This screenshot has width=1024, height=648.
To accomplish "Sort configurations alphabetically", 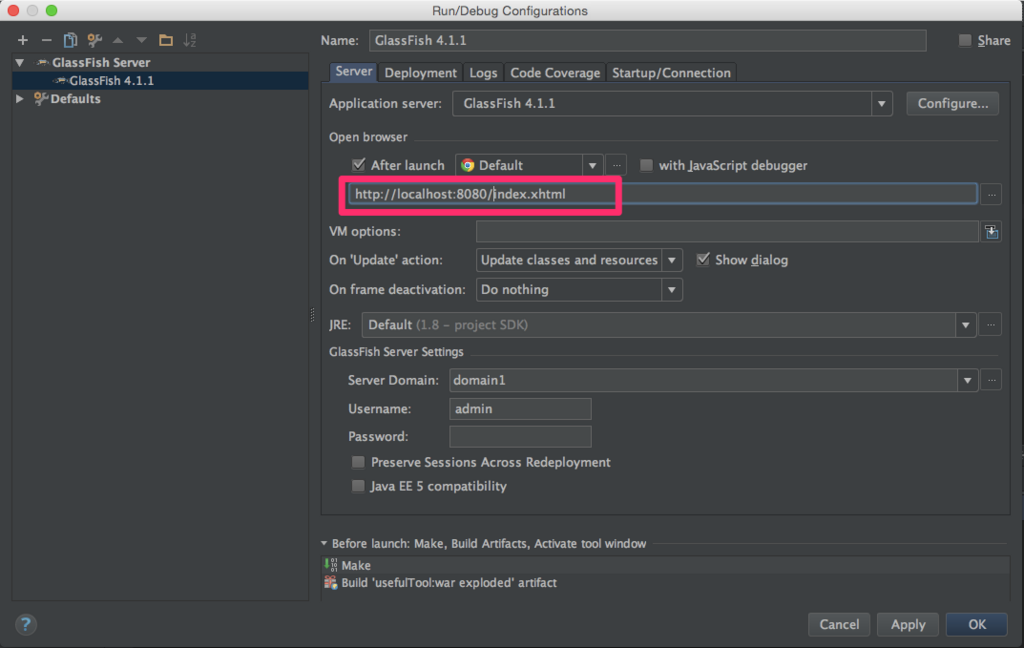I will click(x=189, y=40).
